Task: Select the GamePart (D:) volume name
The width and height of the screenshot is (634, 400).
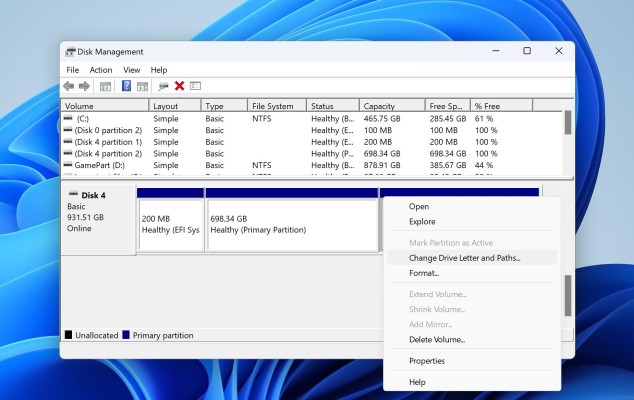Action: coord(99,165)
